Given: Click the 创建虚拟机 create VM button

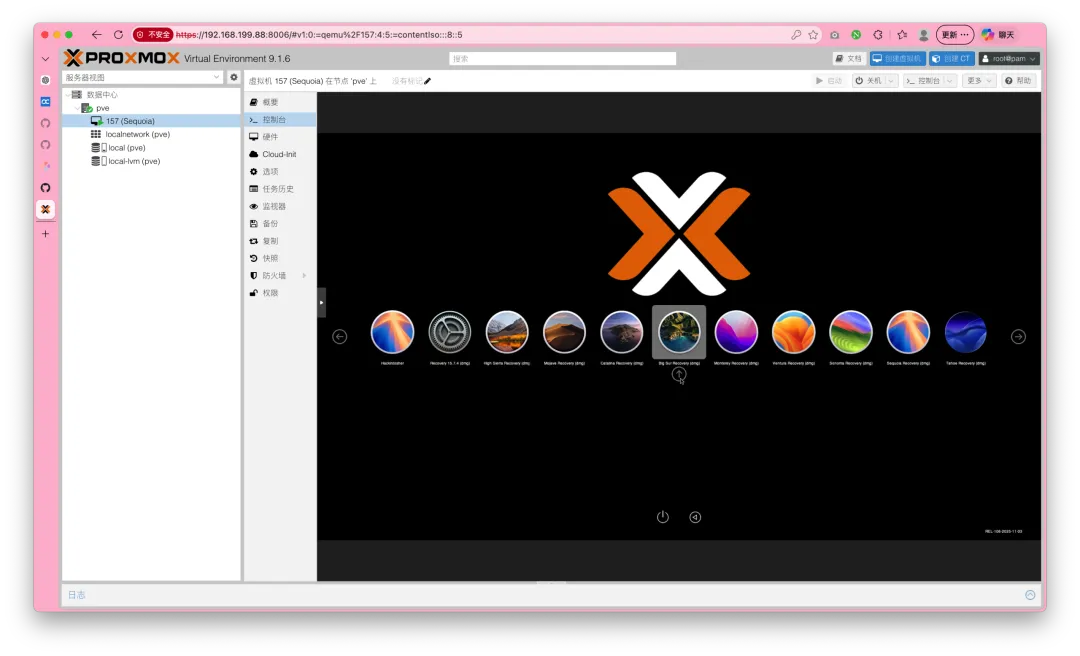Looking at the screenshot, I should 897,59.
